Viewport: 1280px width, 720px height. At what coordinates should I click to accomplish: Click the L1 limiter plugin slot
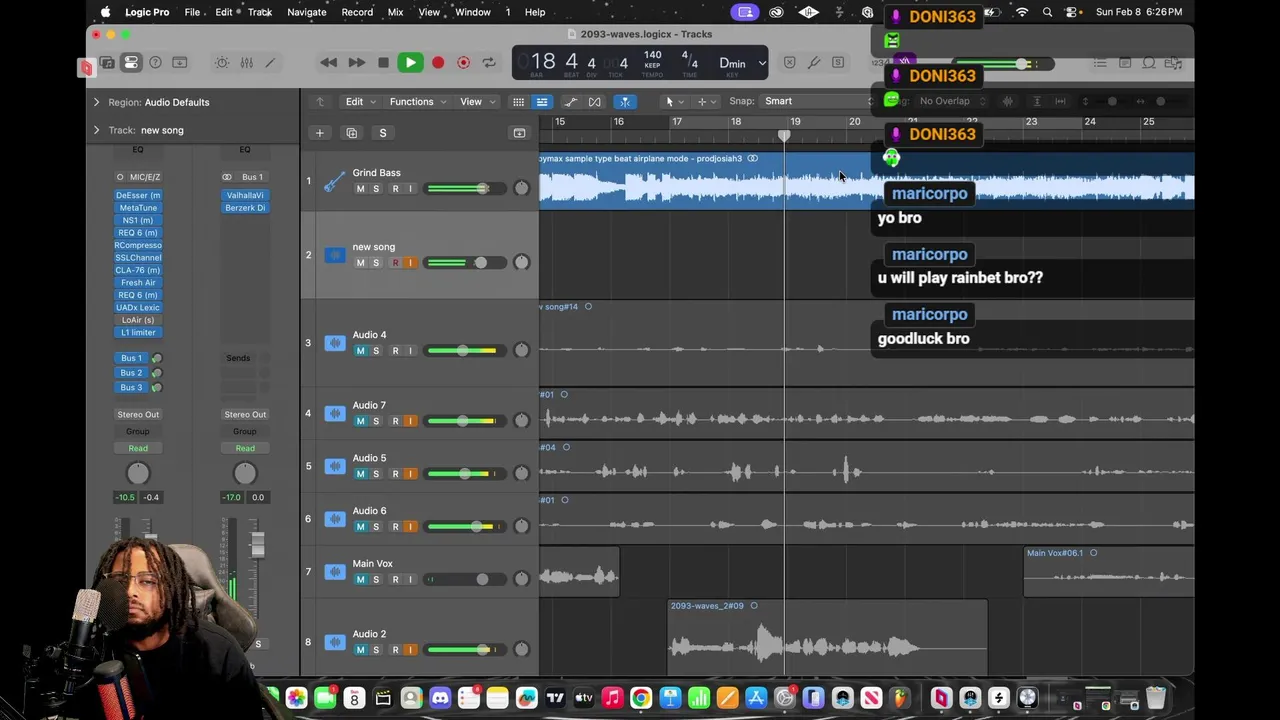[x=138, y=332]
